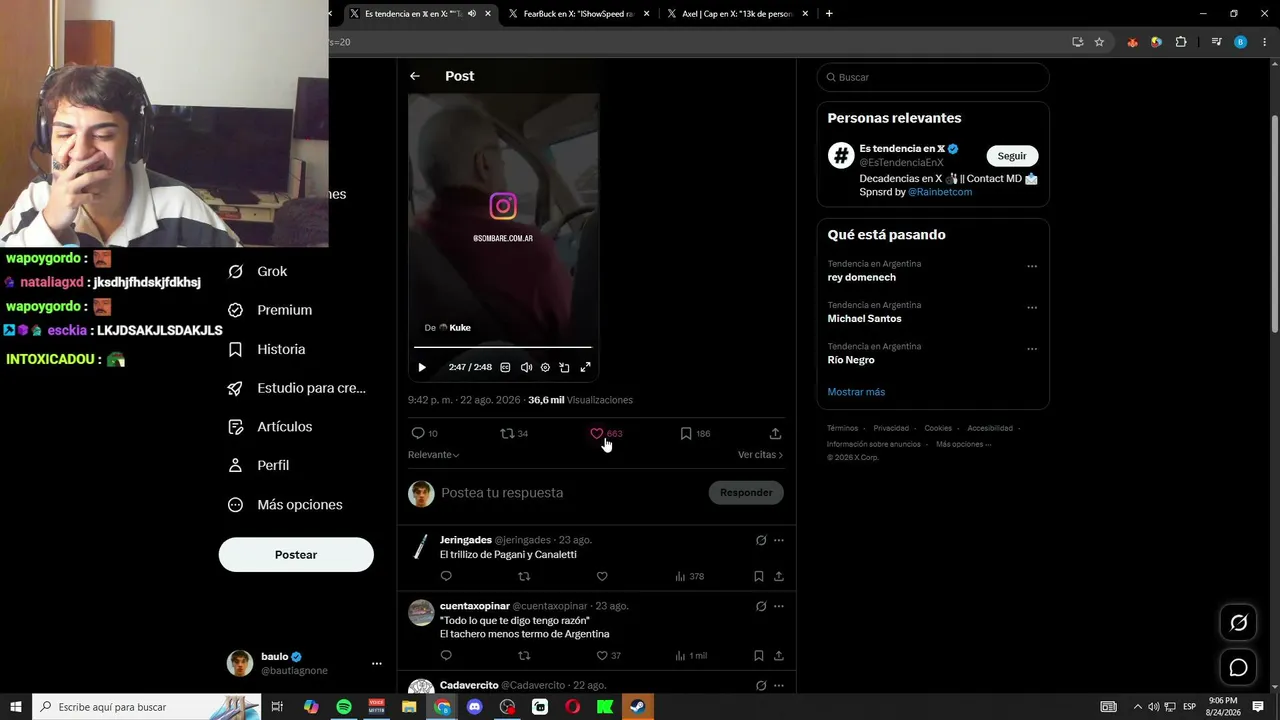Open Spotify from the taskbar
Screen dimensions: 1280x720
[x=344, y=707]
